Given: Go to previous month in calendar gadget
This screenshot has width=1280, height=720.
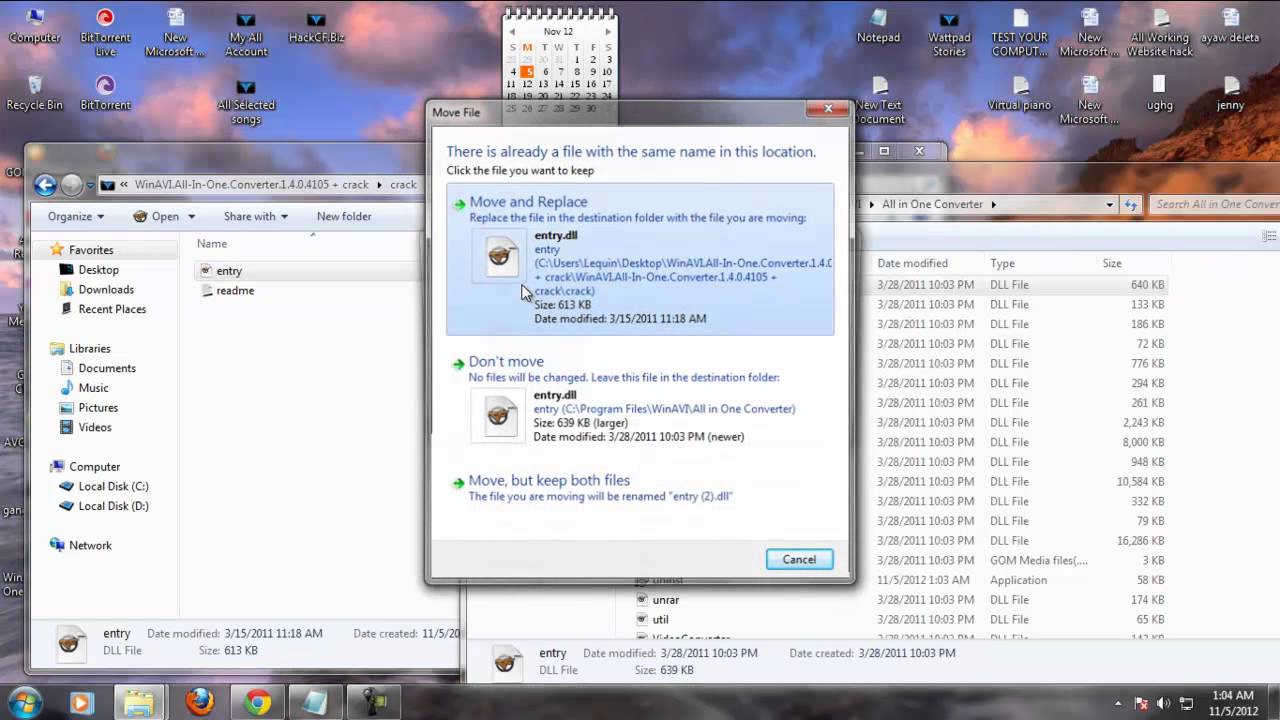Looking at the screenshot, I should pos(512,32).
